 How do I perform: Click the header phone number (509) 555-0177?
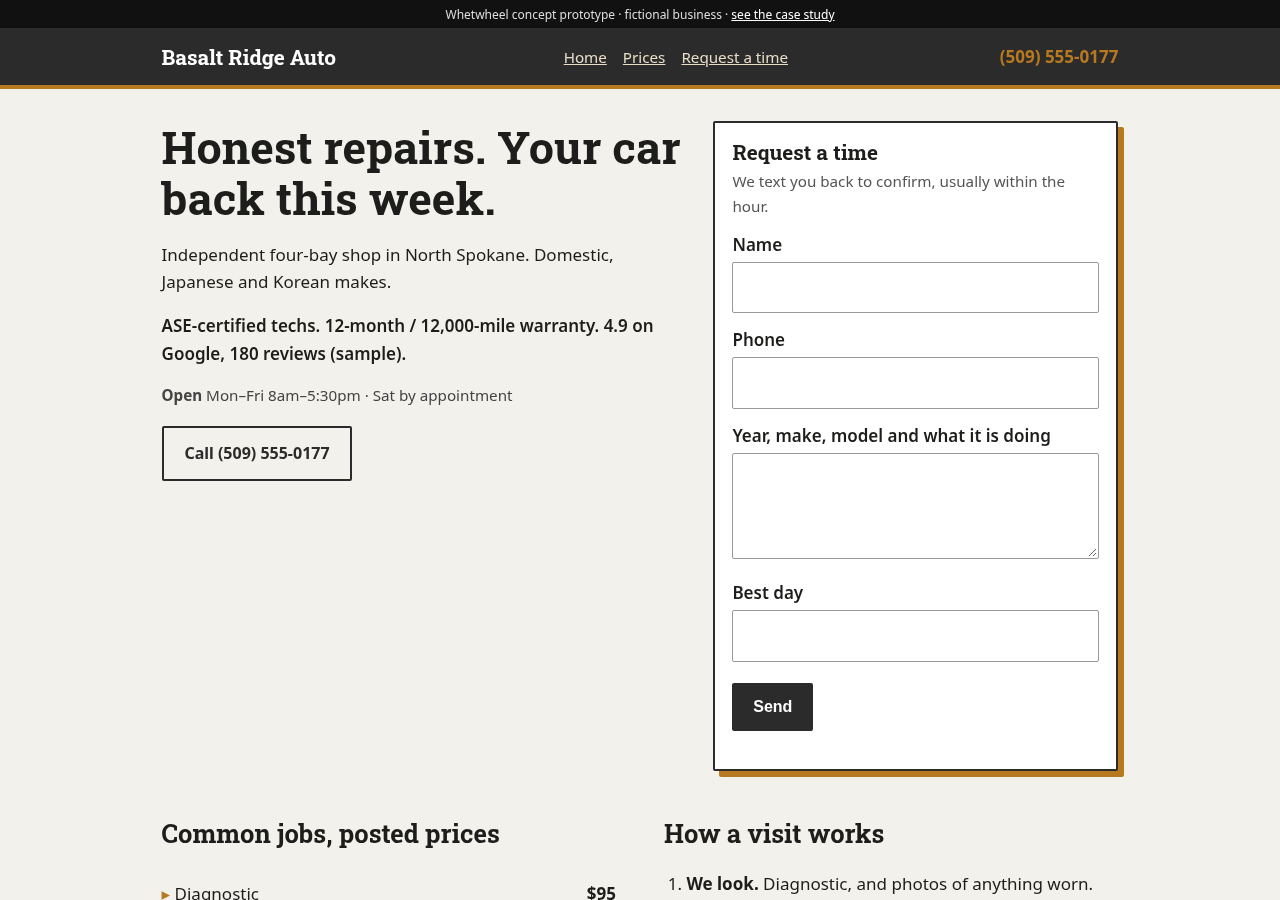tap(1059, 57)
